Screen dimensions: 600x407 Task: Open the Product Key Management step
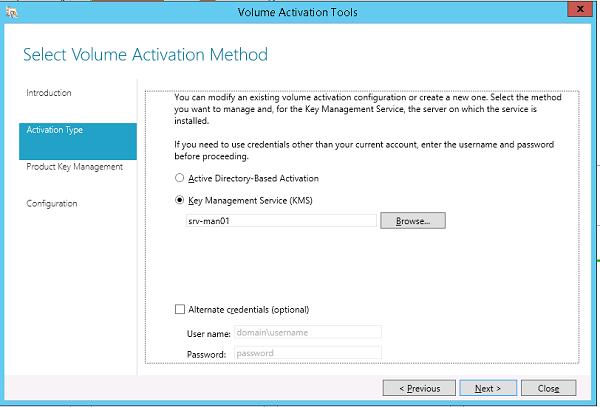(x=74, y=167)
